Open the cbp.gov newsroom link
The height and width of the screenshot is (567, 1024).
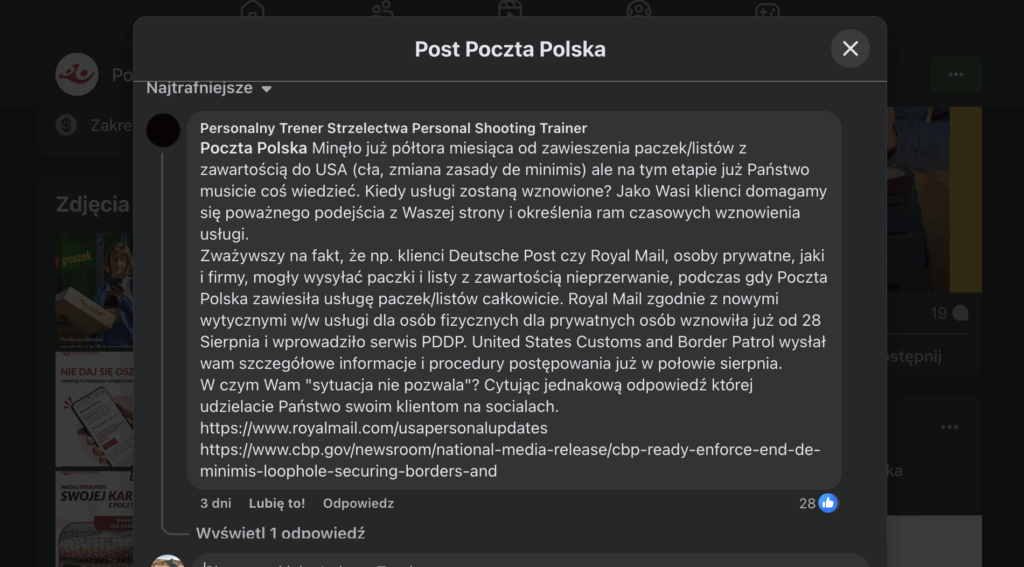coord(510,450)
